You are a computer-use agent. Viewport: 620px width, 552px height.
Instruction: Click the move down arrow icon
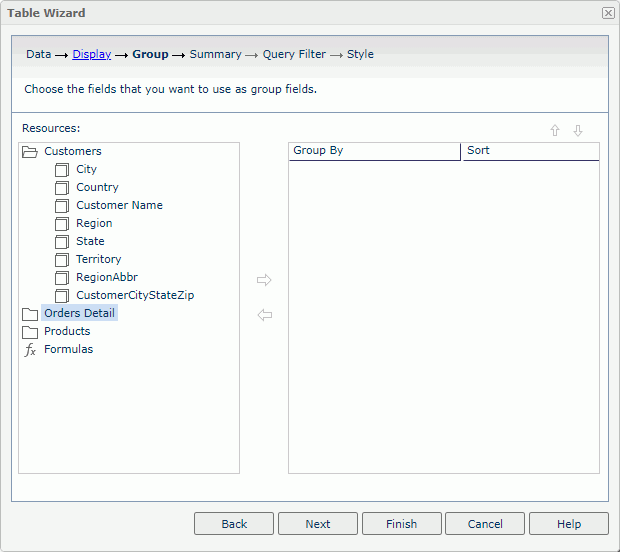[x=578, y=130]
